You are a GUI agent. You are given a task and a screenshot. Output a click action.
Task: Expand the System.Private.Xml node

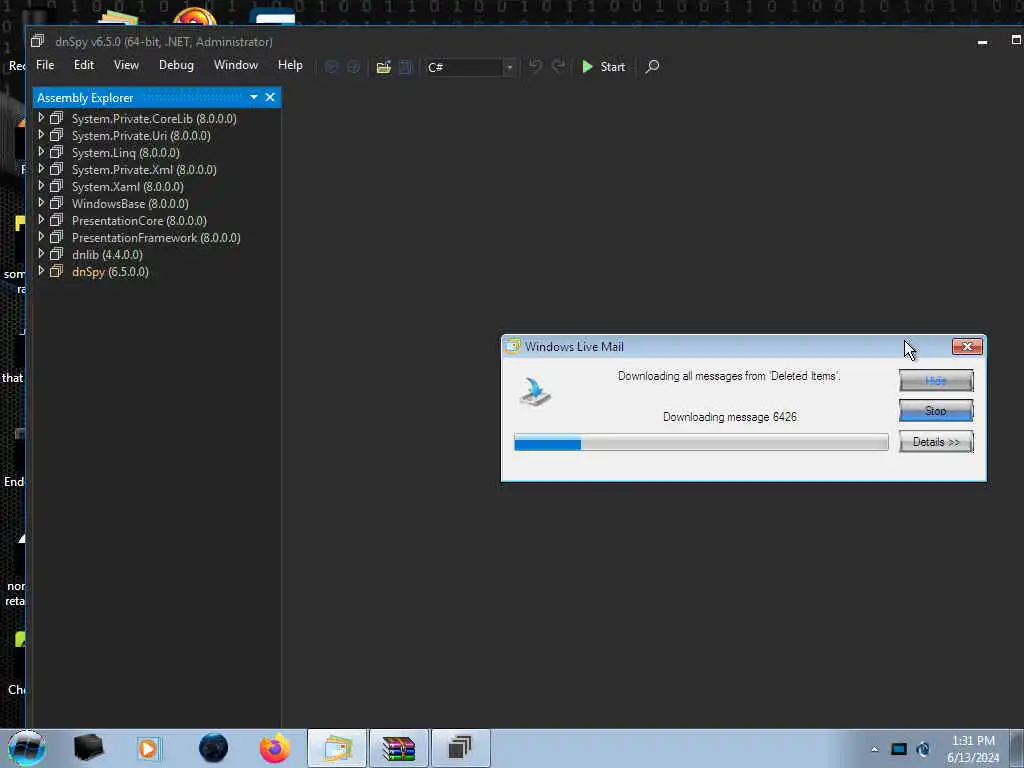tap(41, 169)
